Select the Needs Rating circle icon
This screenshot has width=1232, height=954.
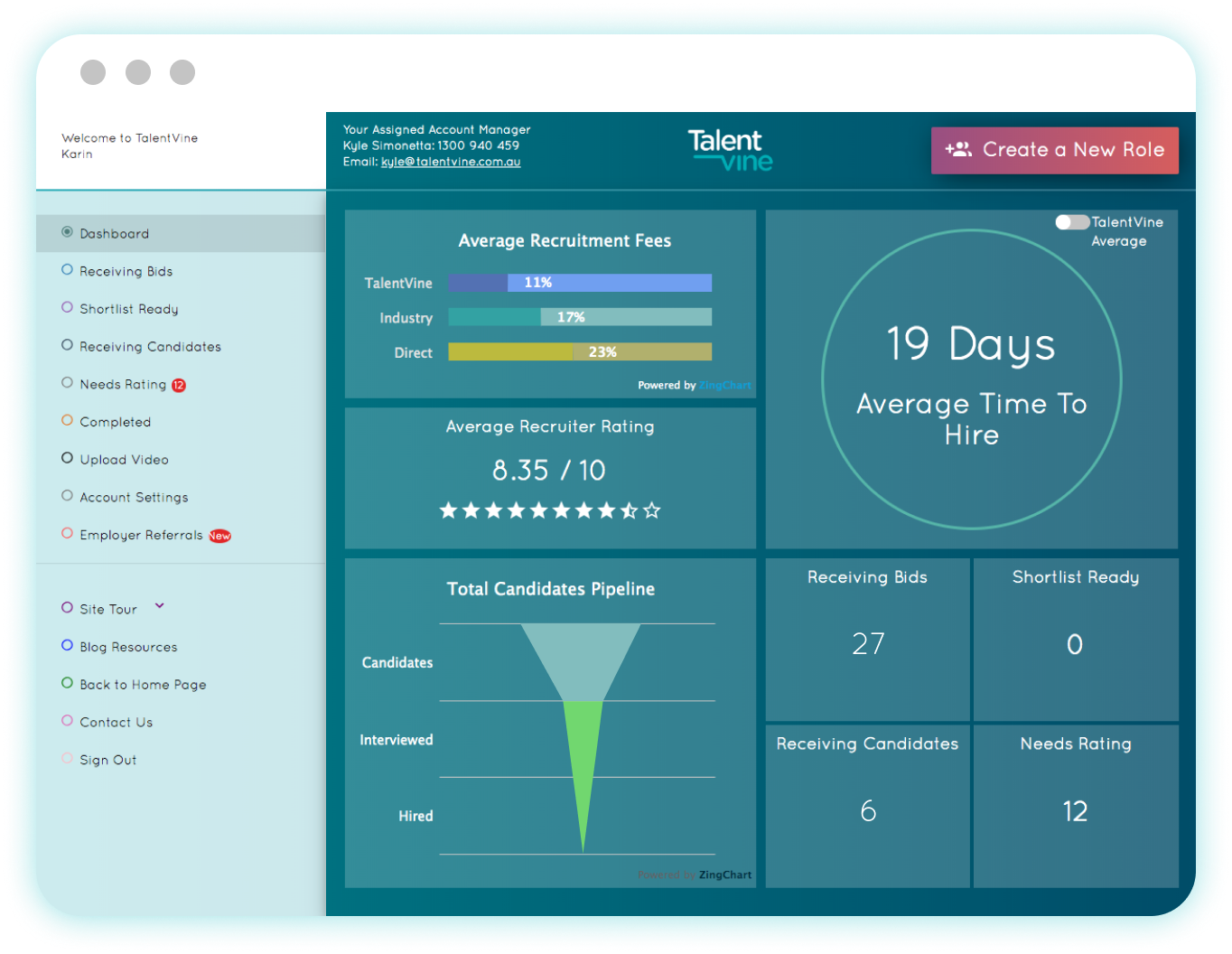67,383
